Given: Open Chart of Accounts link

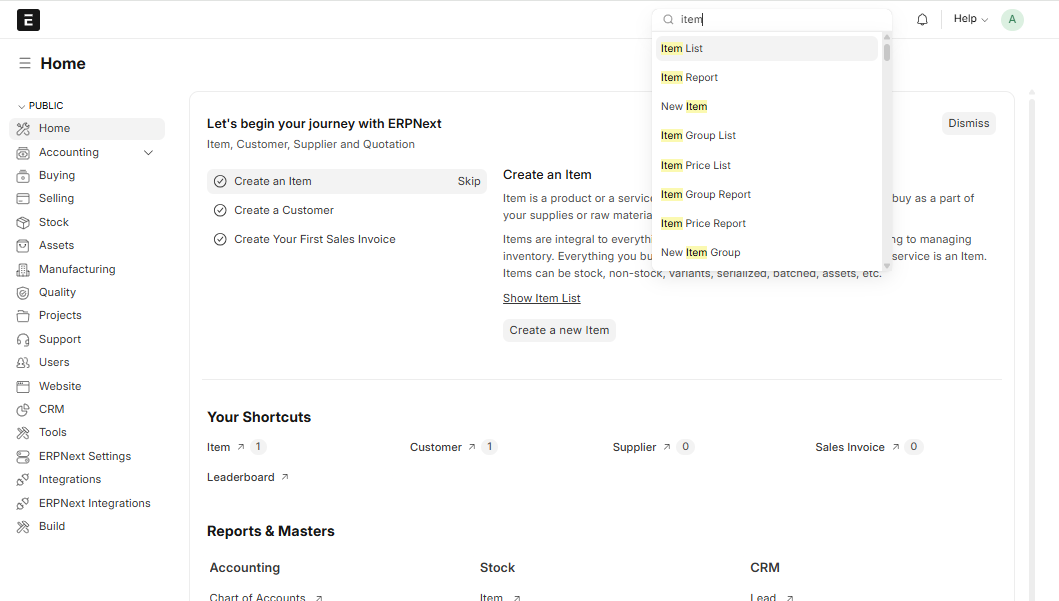Looking at the screenshot, I should [x=257, y=596].
